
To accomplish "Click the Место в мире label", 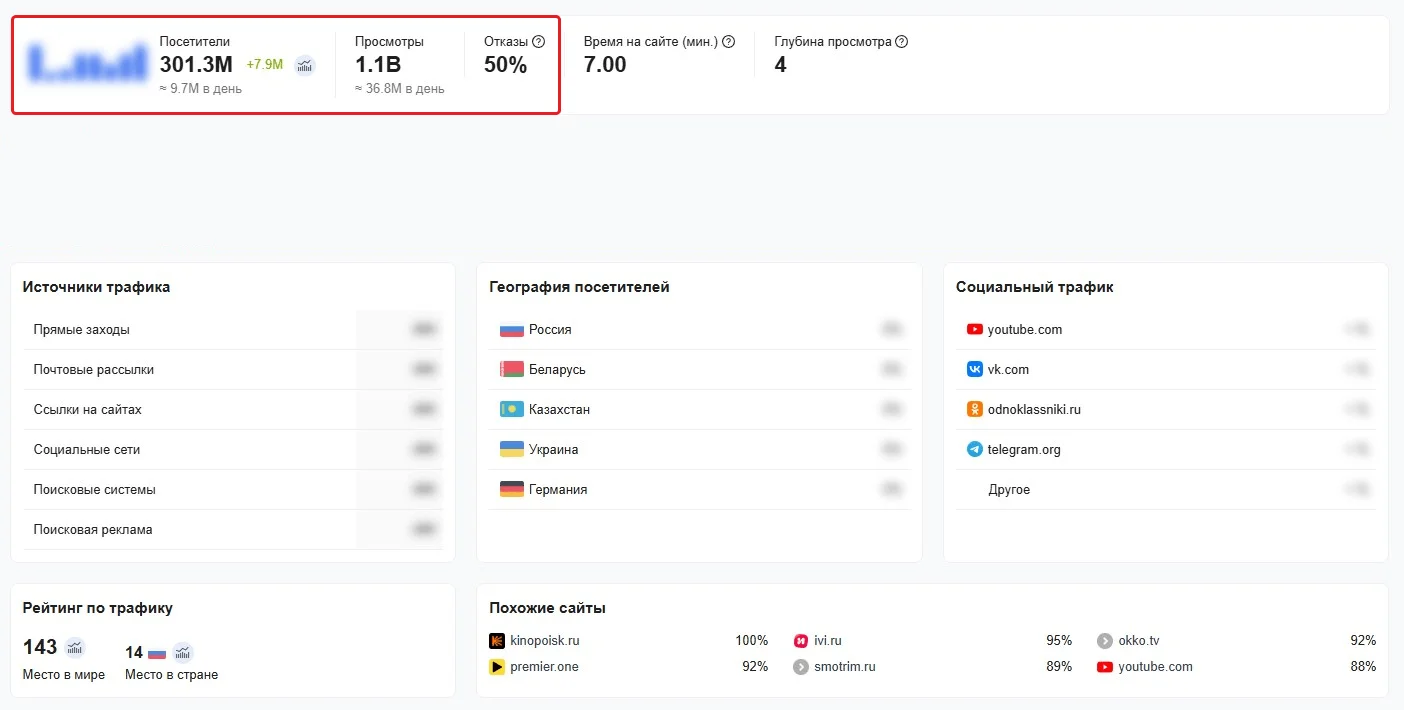I will [x=64, y=675].
